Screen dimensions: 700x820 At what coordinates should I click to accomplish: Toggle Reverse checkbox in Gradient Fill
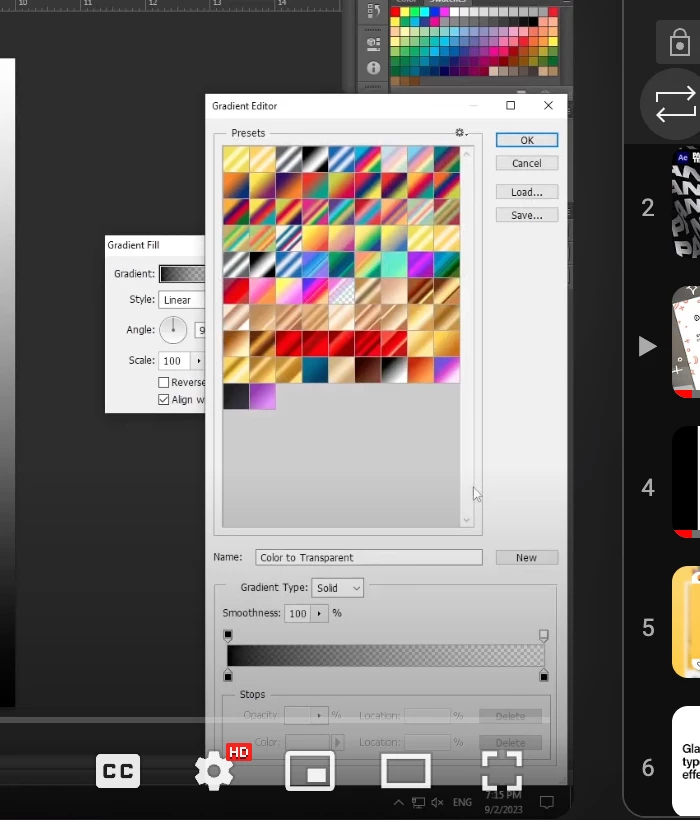click(164, 382)
